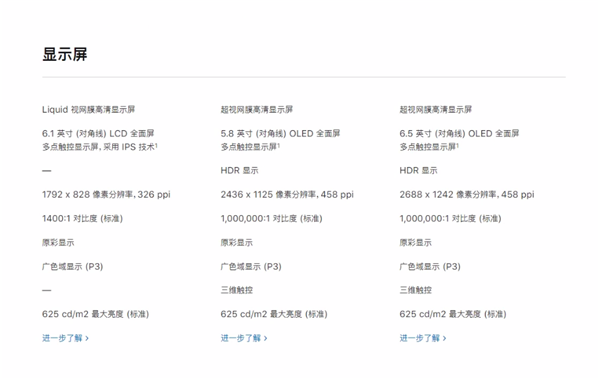
Task: Click 625 cd/m2 最大亮度 in the 5.8 英寸 column
Action: click(261, 314)
